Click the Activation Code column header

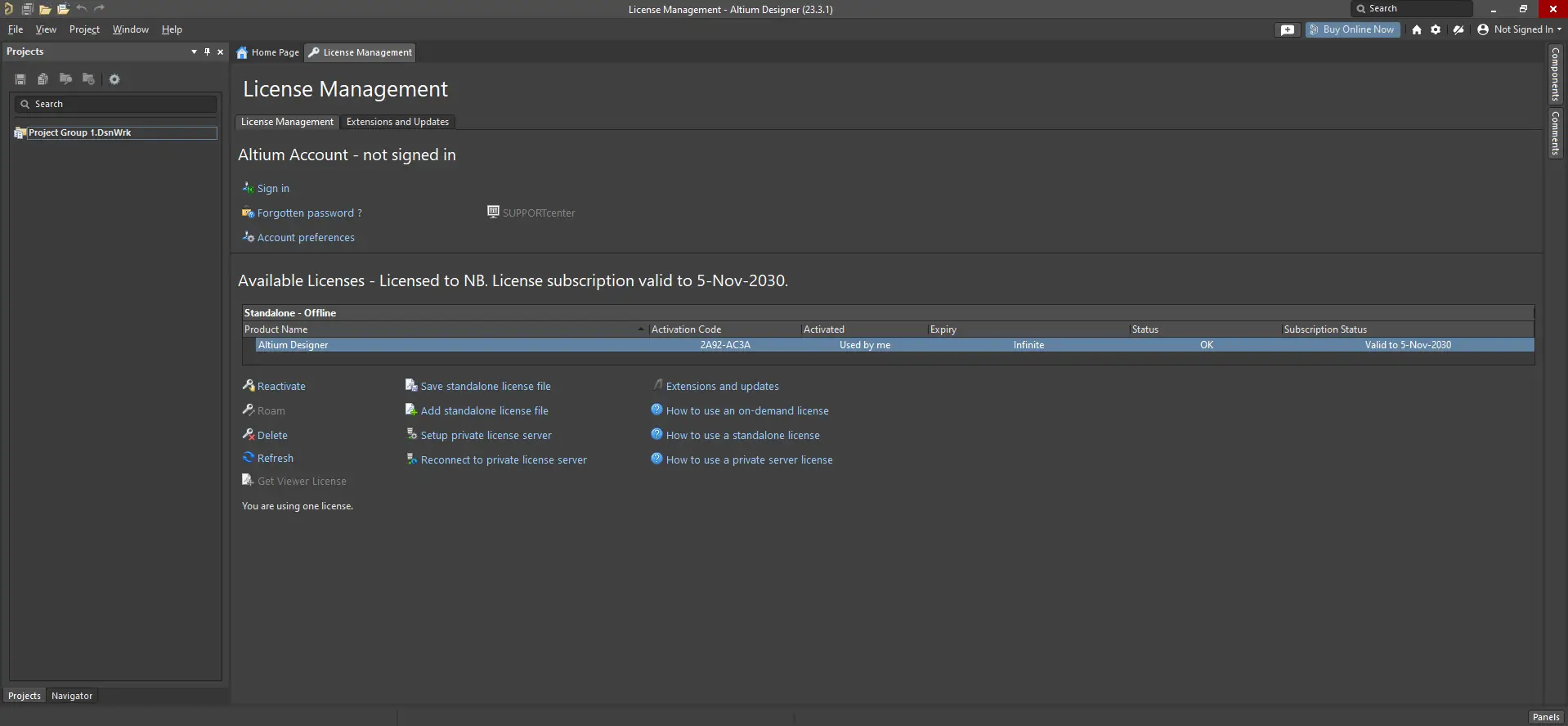coord(724,329)
